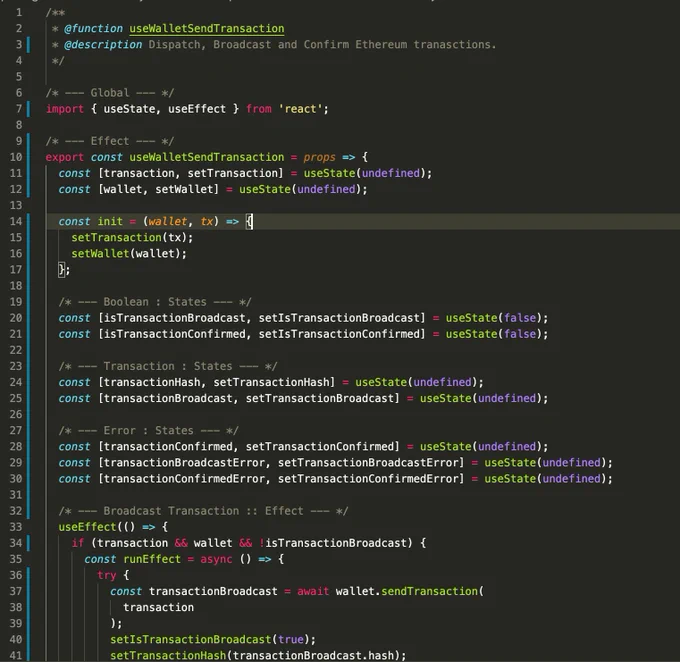
Task: Click the await keyword on line 37
Action: (x=313, y=591)
